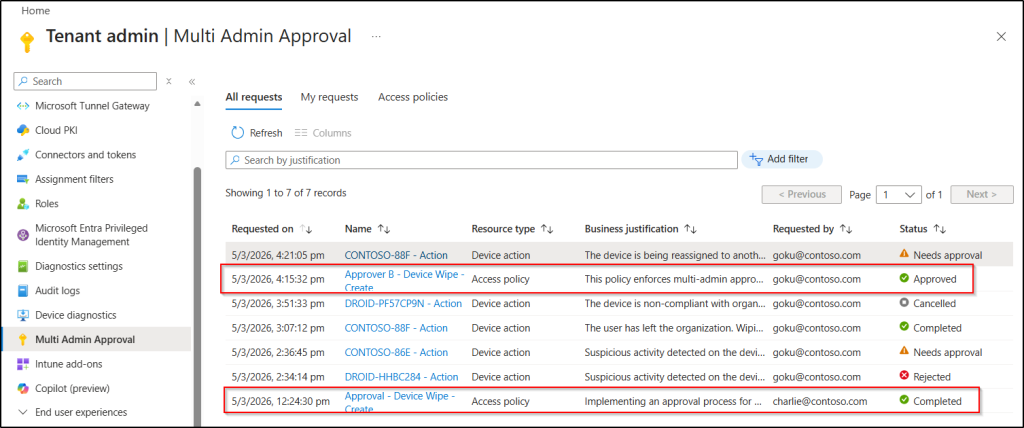
Task: Click the Diagnostics settings icon
Action: click(x=23, y=266)
